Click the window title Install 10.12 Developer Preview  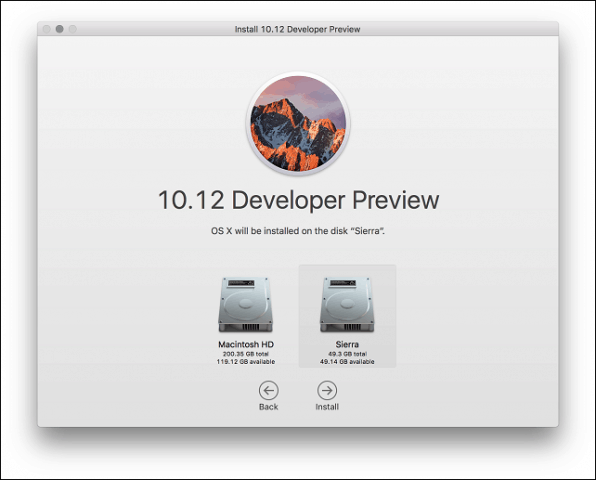[x=297, y=29]
